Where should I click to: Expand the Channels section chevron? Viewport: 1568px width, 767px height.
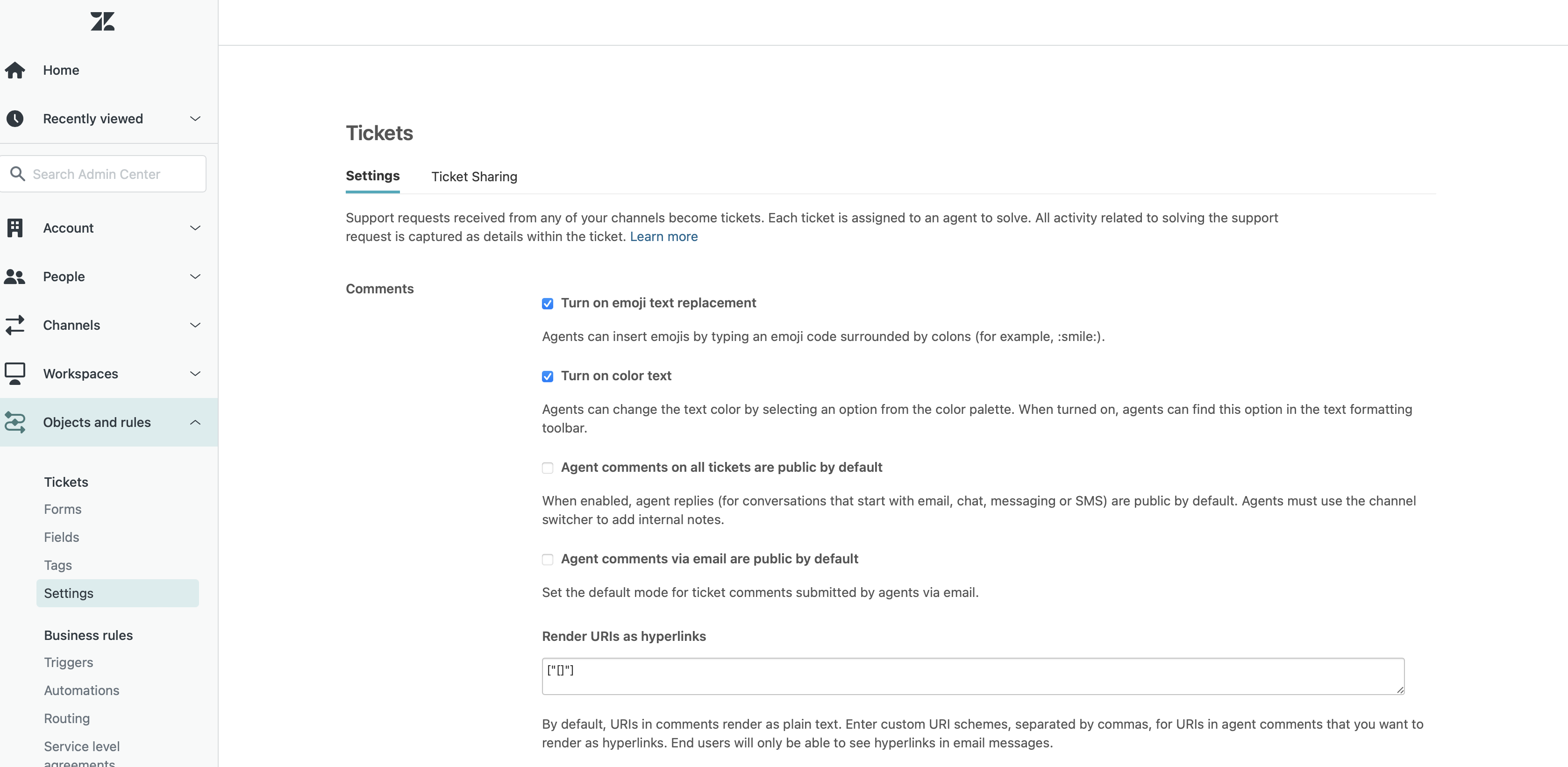click(195, 325)
